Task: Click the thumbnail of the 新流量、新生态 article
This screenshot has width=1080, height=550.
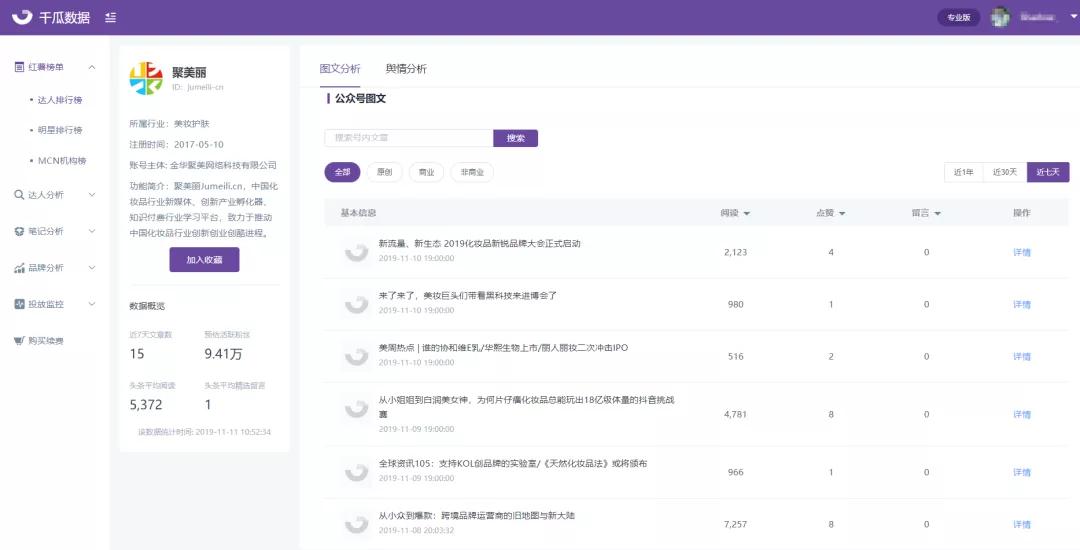Action: [357, 252]
